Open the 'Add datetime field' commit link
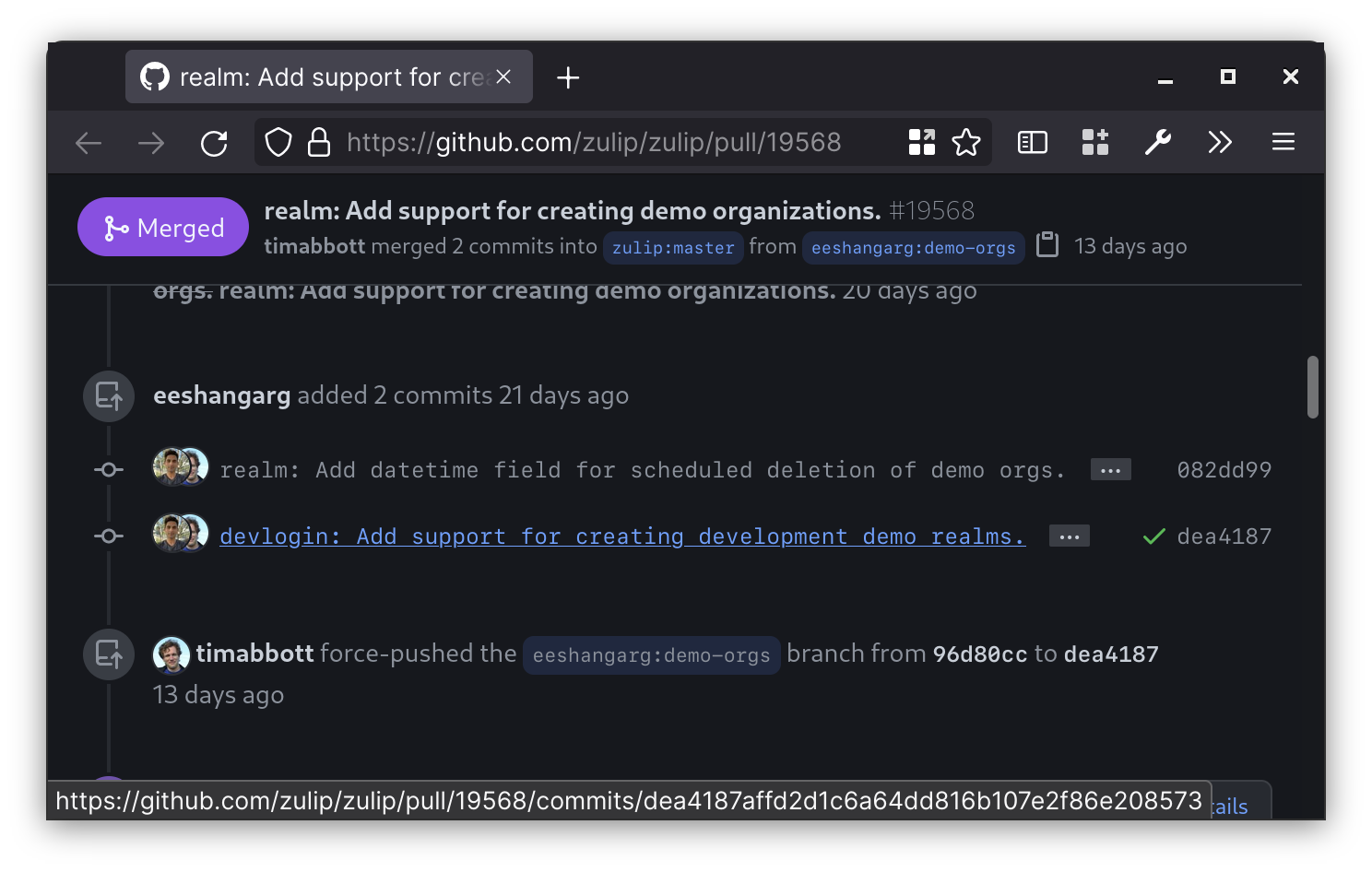The height and width of the screenshot is (872, 1372). coord(643,470)
